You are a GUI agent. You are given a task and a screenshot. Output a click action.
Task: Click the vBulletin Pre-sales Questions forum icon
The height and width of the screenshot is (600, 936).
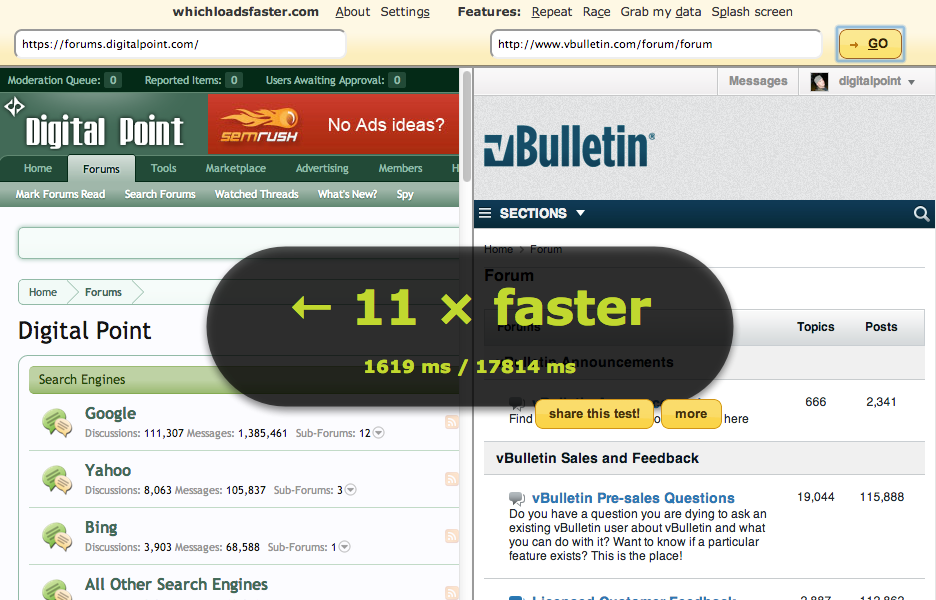(x=517, y=499)
